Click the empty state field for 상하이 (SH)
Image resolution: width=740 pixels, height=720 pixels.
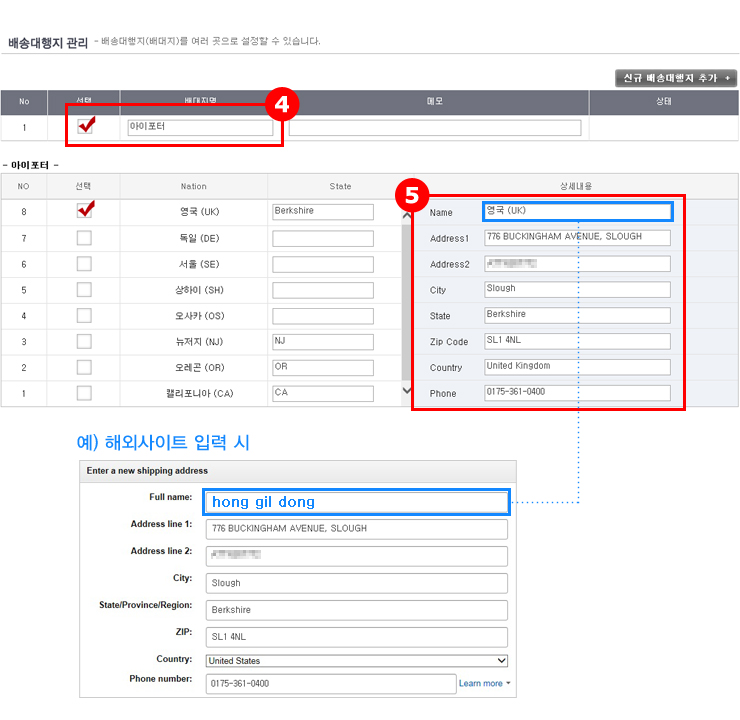pos(323,290)
